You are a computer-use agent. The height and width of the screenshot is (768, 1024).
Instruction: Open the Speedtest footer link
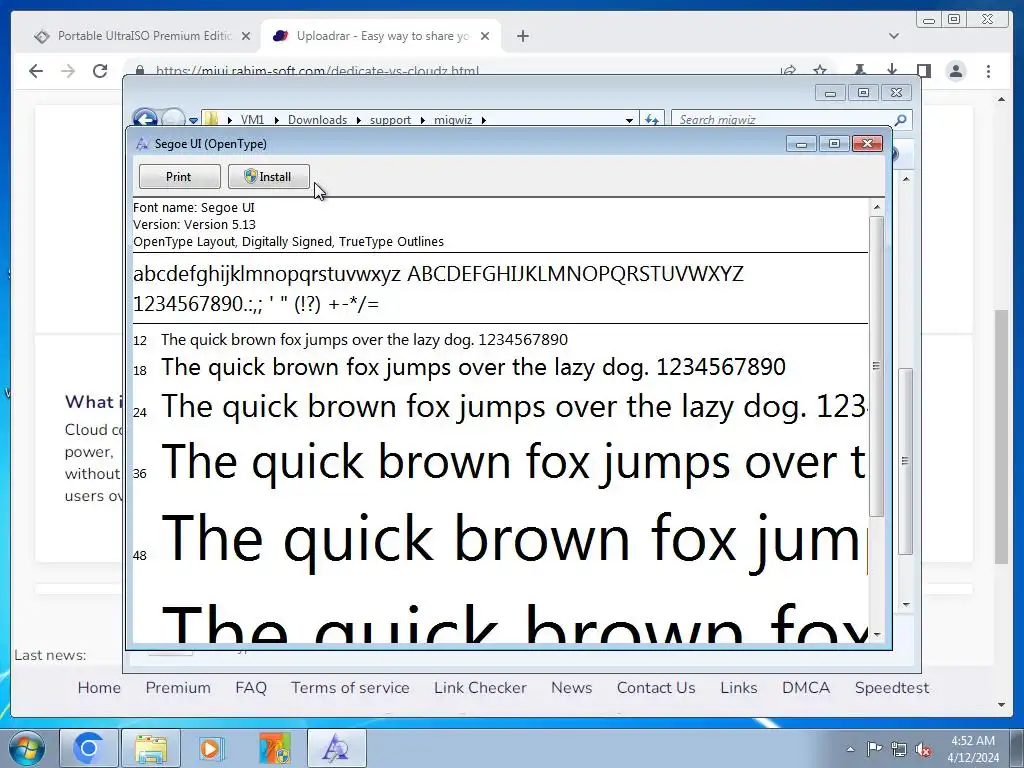891,688
